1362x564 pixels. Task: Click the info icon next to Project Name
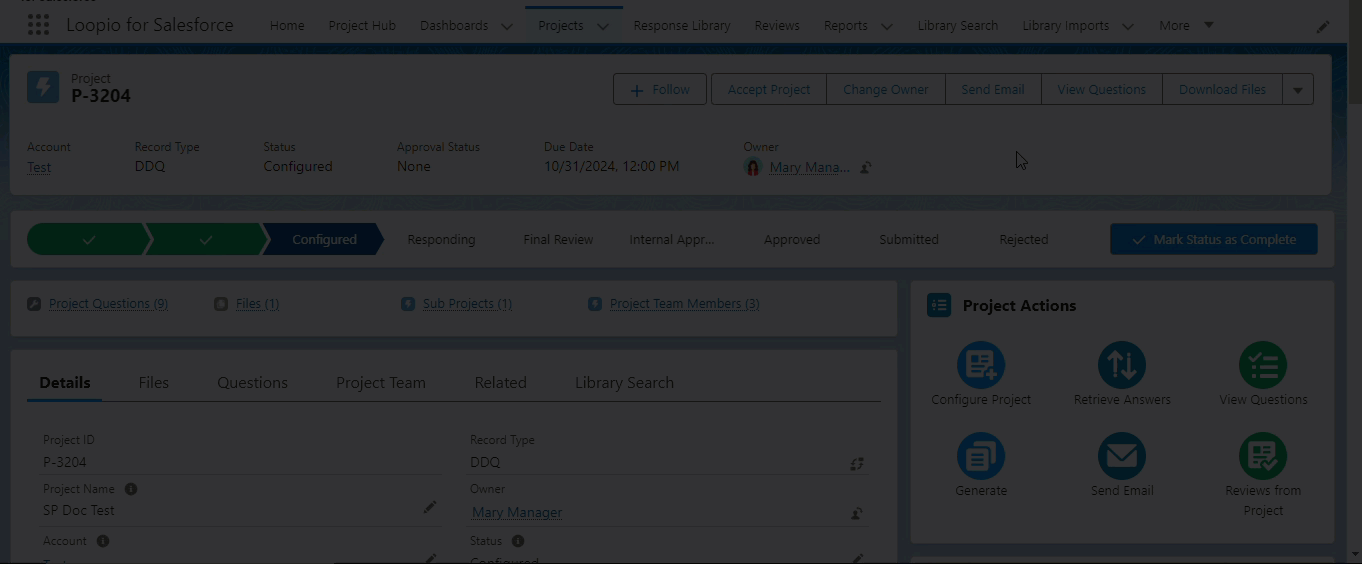[x=131, y=489]
